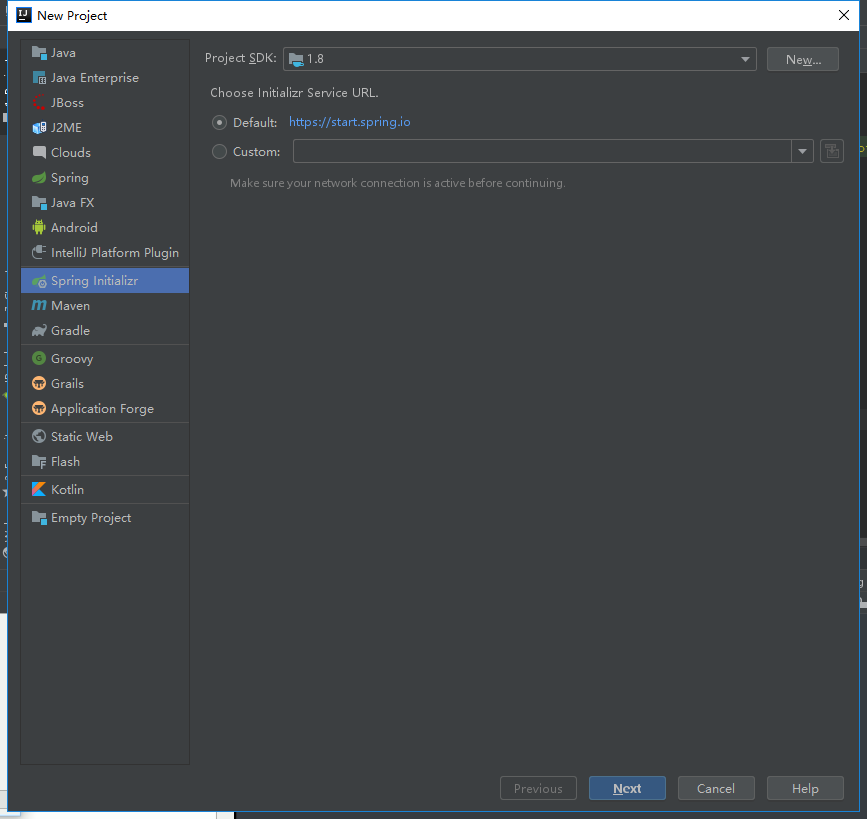Select the Spring Initializr label
This screenshot has height=819, width=867.
pyautogui.click(x=95, y=281)
